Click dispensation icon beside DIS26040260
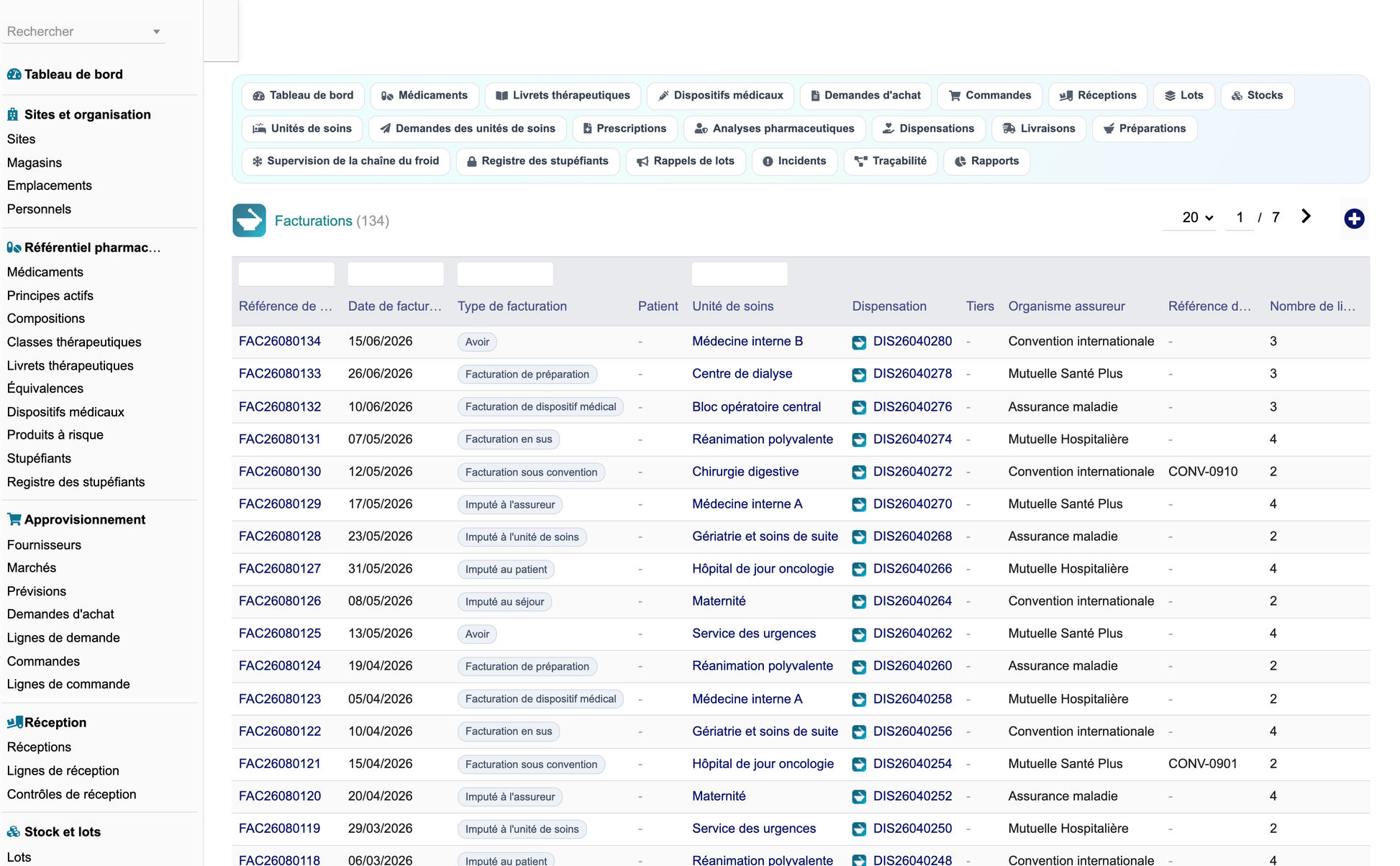The width and height of the screenshot is (1400, 866). pos(859,667)
